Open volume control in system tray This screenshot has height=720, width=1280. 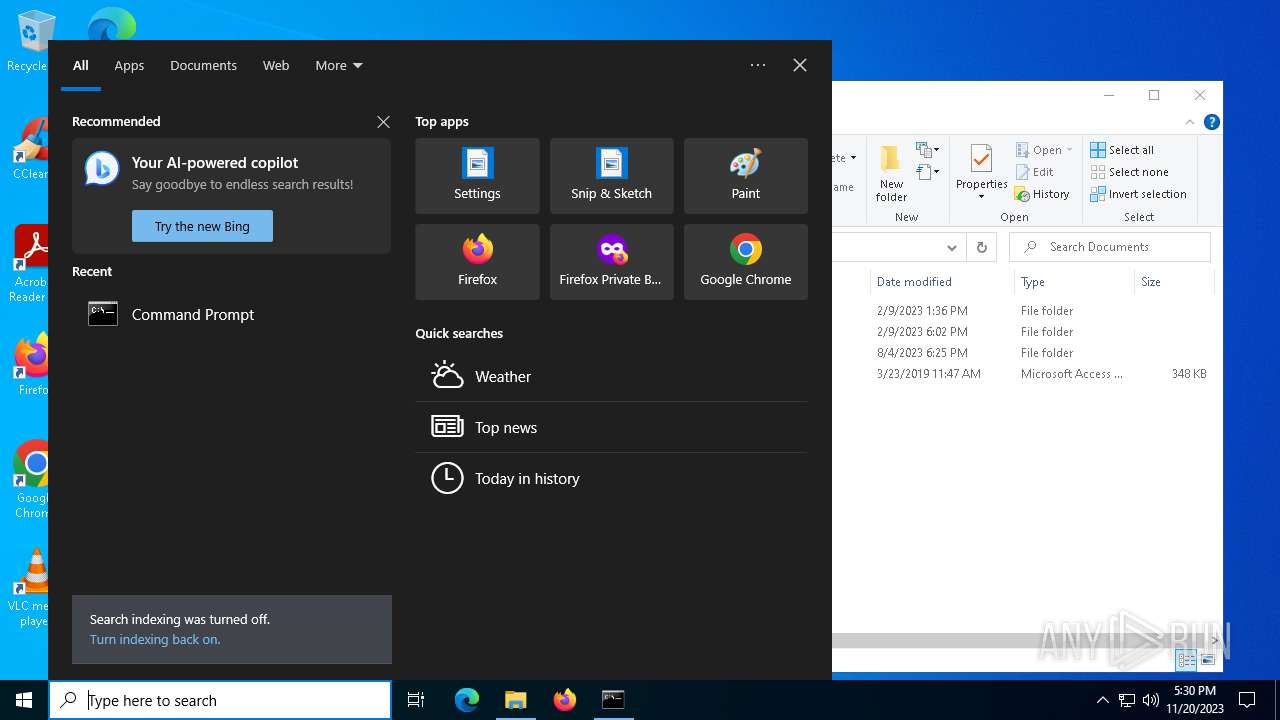(x=1150, y=700)
